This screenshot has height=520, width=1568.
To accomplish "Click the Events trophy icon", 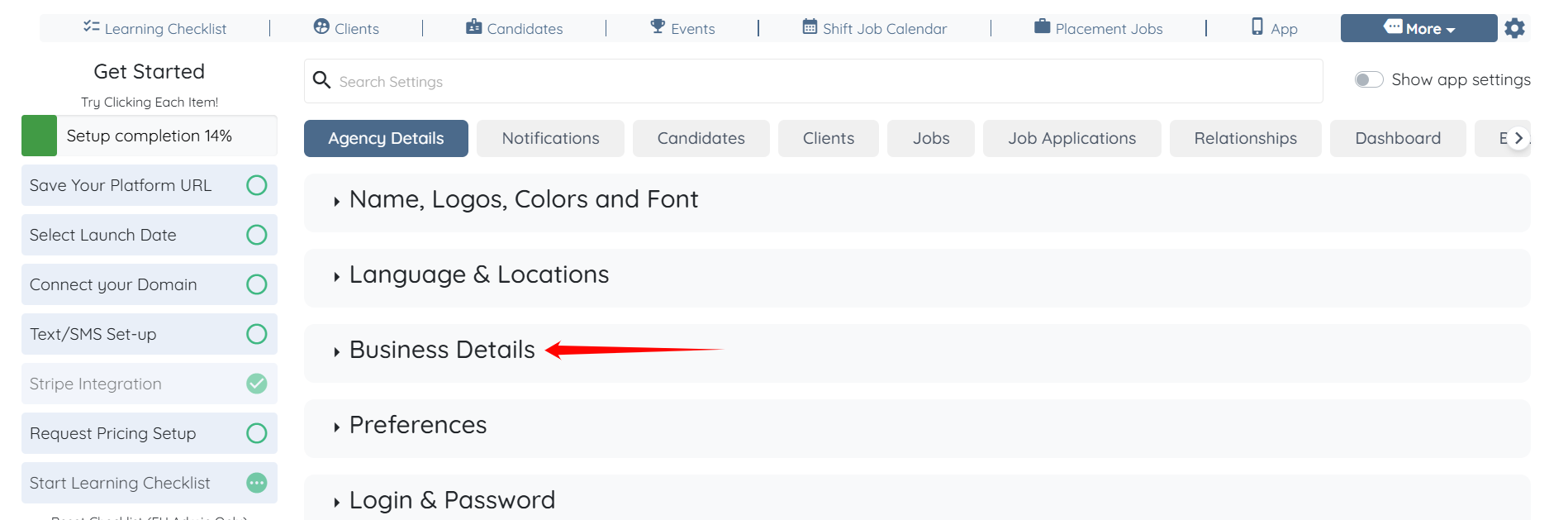I will 658,27.
